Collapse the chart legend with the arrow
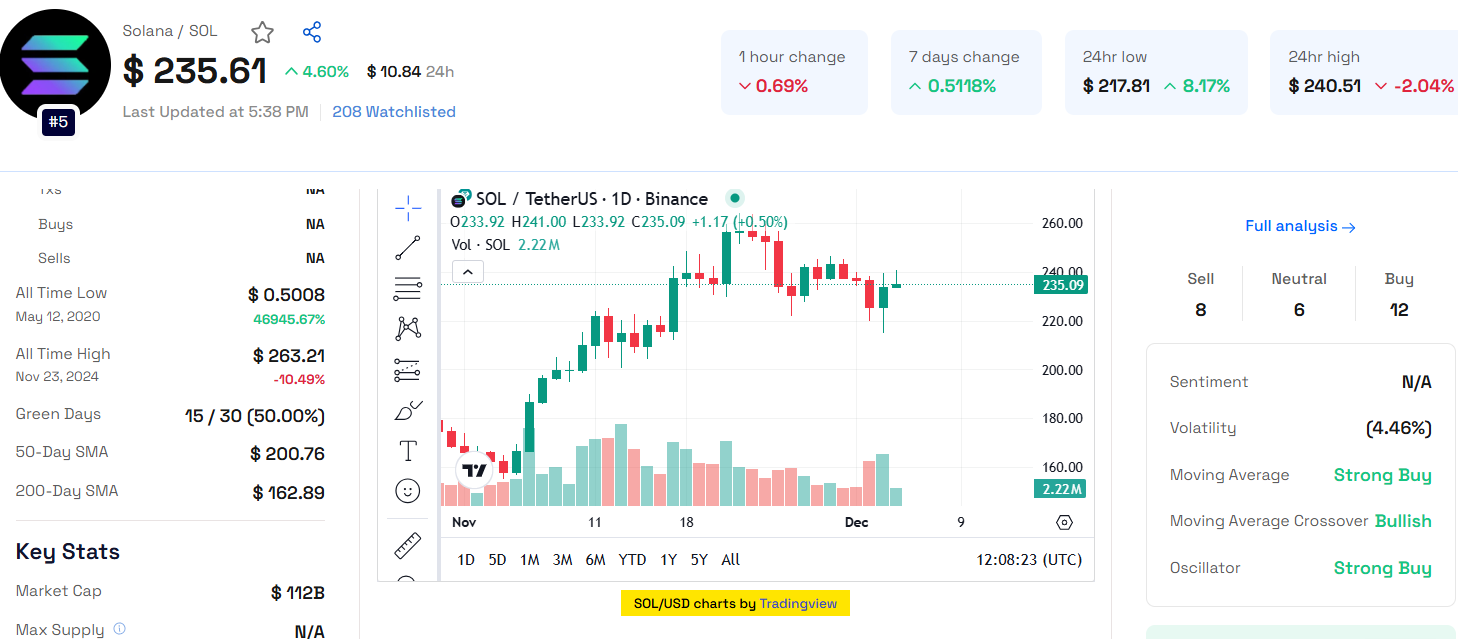Viewport: 1458px width, 639px height. (x=467, y=271)
